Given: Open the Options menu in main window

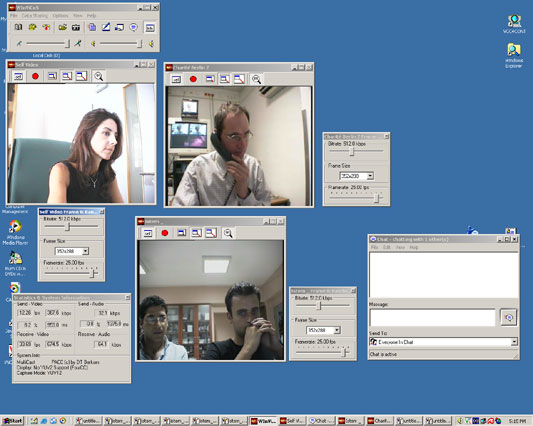Looking at the screenshot, I should tap(60, 16).
